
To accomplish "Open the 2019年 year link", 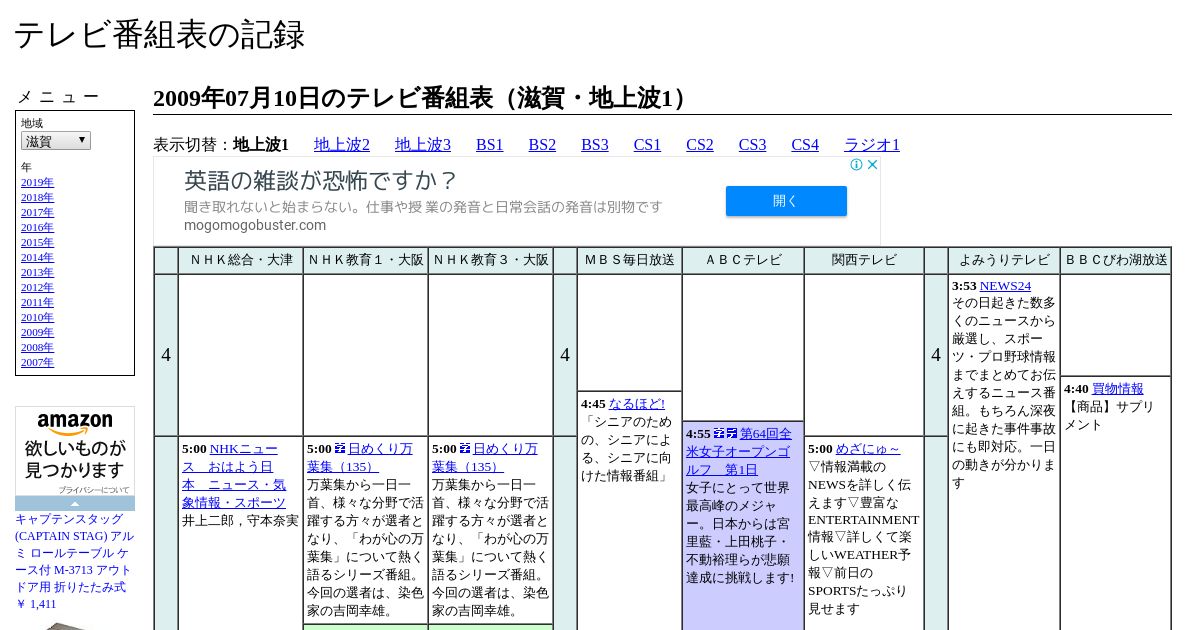I will [x=37, y=183].
